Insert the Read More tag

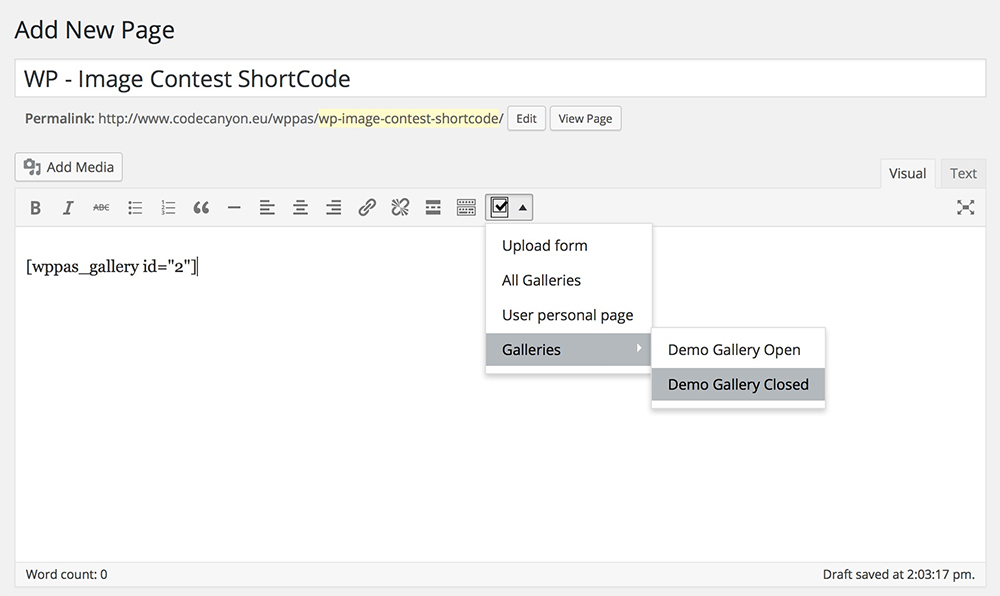click(433, 208)
